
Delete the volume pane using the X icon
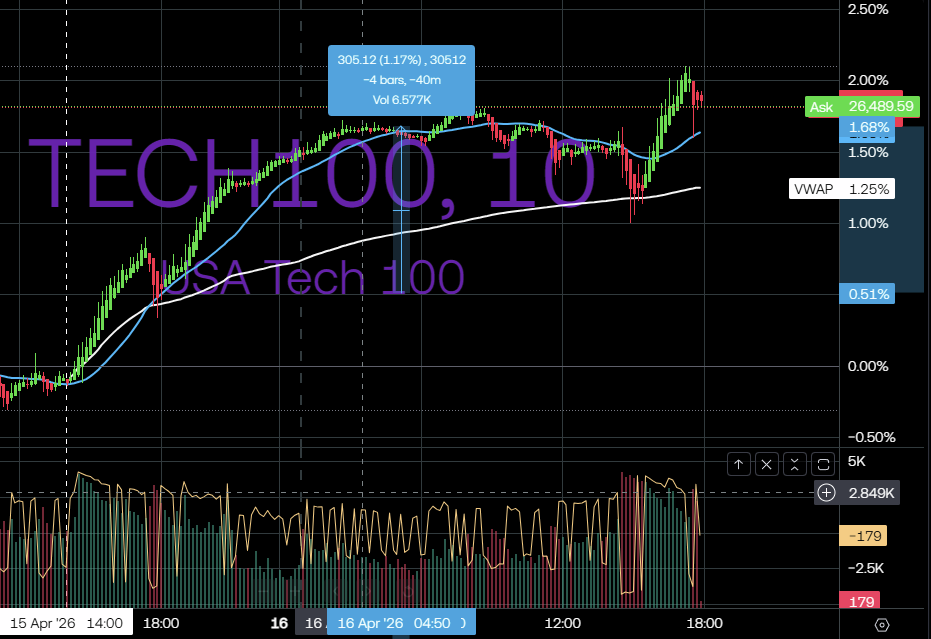coord(766,463)
